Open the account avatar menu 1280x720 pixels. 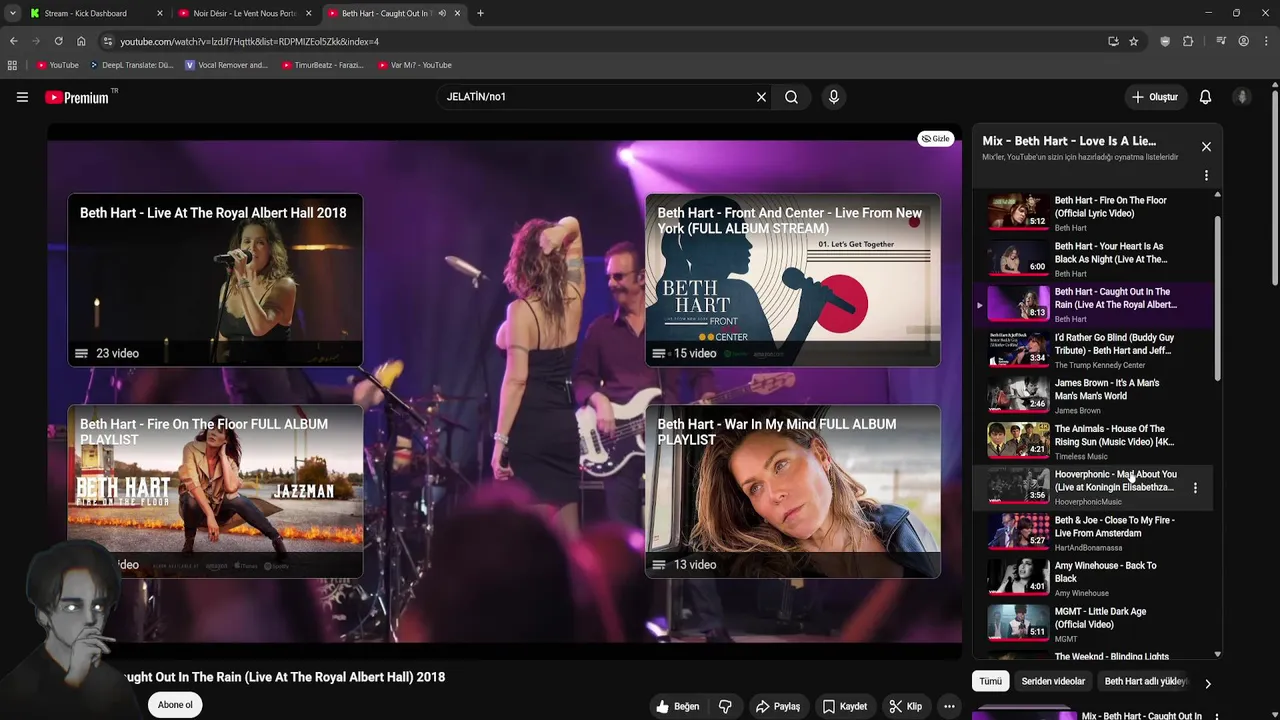click(x=1242, y=97)
